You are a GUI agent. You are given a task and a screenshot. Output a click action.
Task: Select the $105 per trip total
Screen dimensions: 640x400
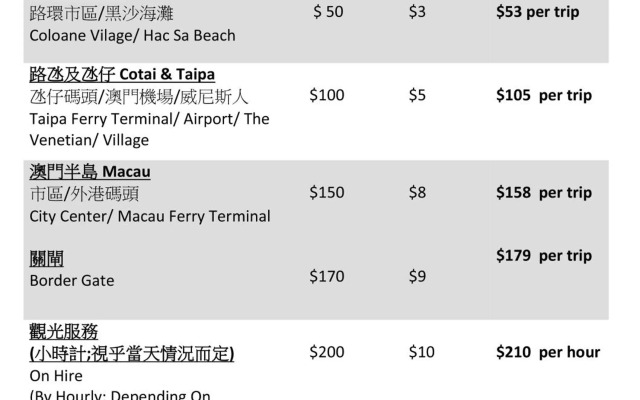pos(544,95)
